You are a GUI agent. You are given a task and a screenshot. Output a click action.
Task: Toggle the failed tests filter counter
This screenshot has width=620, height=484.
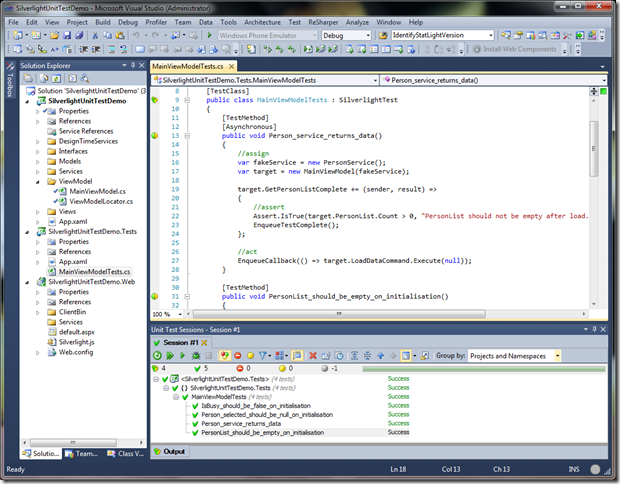tap(241, 369)
